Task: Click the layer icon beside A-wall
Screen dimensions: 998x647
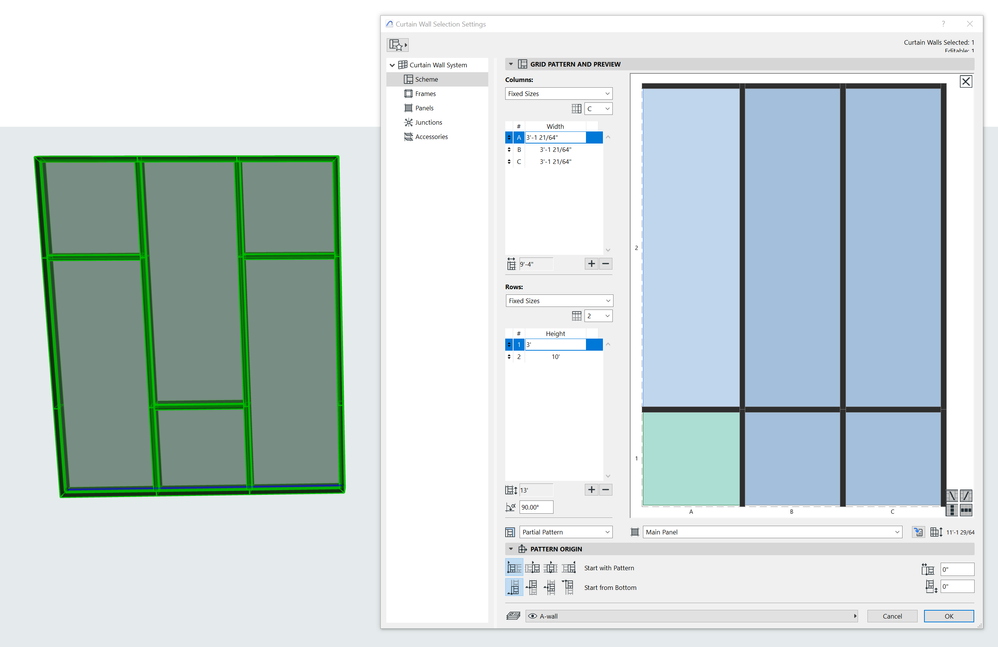Action: point(513,616)
